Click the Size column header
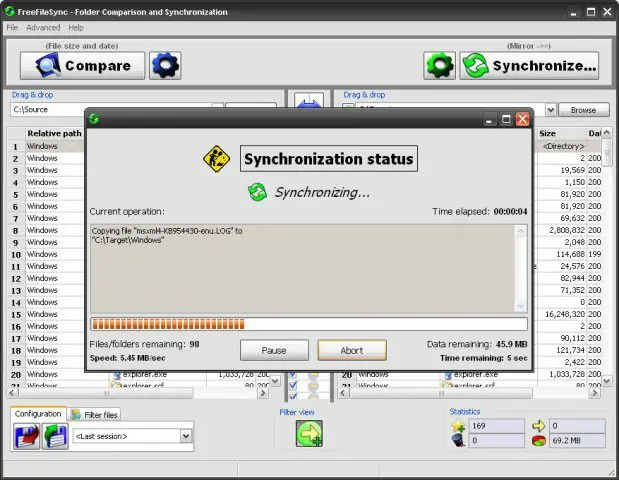 (x=548, y=133)
